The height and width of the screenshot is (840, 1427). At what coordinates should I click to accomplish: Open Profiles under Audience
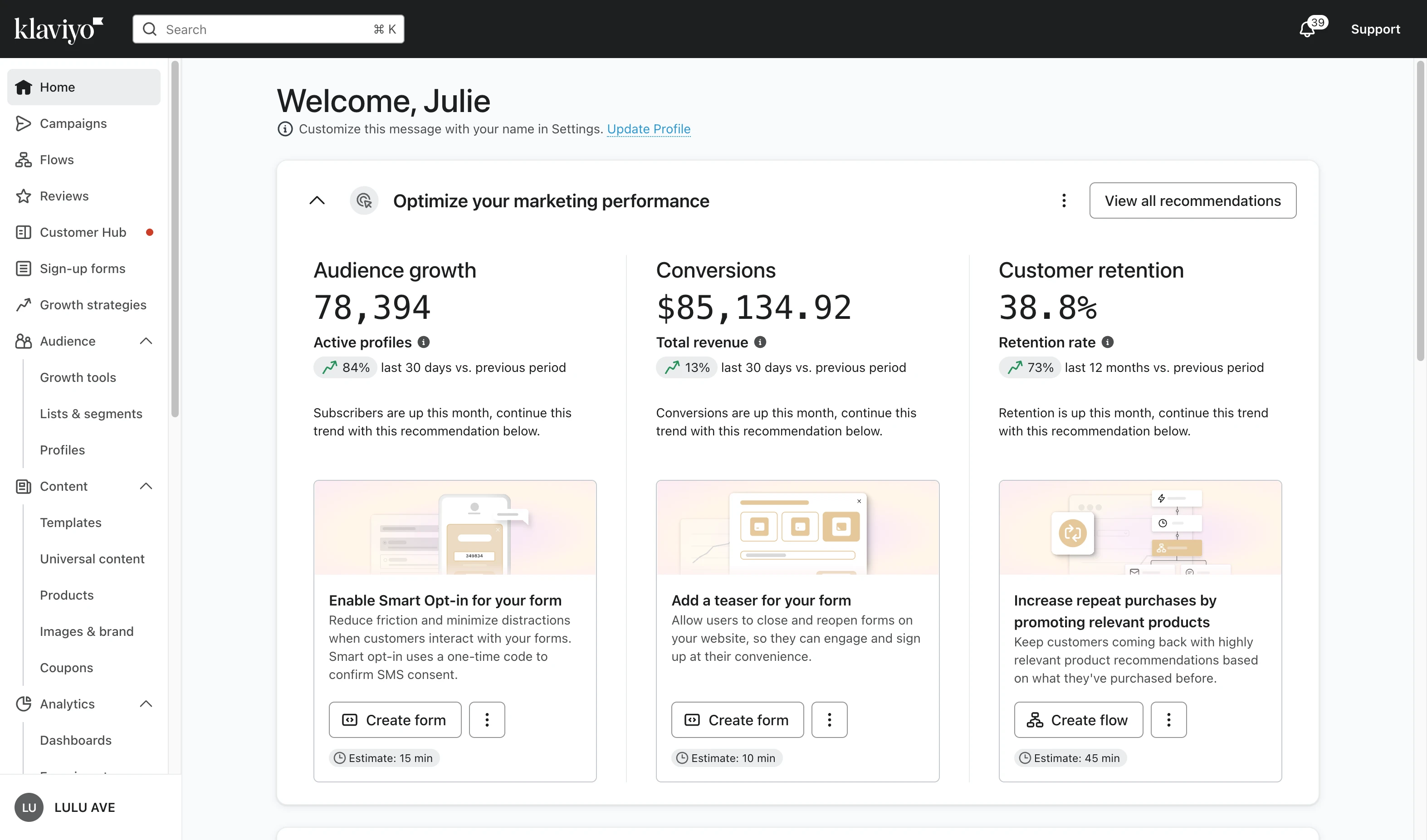(x=62, y=450)
